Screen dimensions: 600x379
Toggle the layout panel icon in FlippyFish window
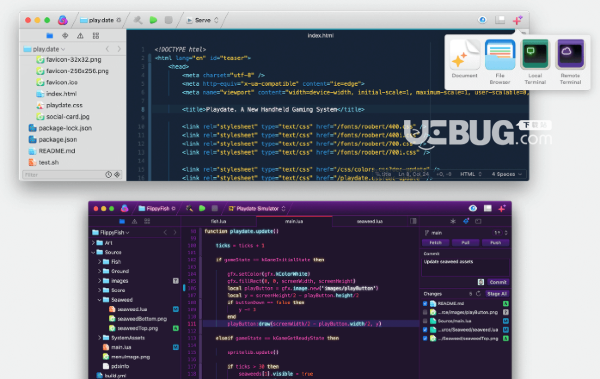tap(488, 208)
